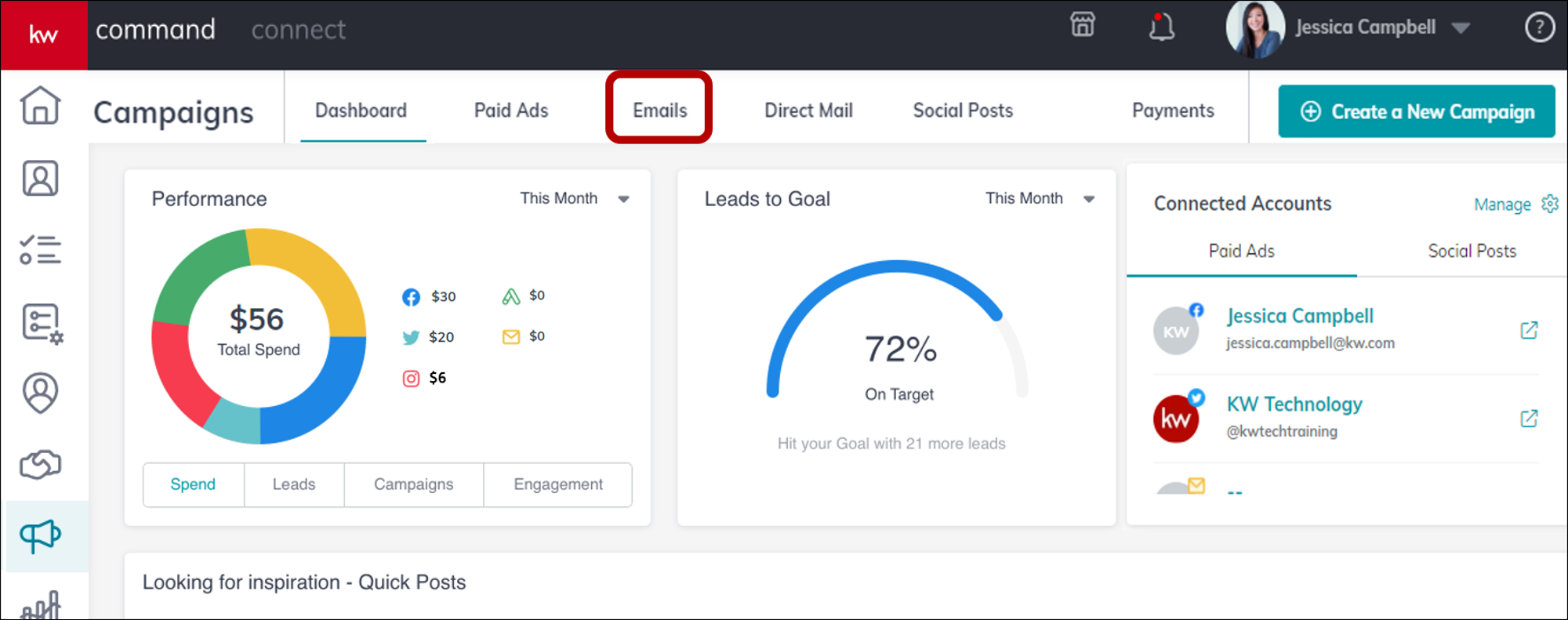
Task: Open Performance This Month dropdown
Action: coord(575,198)
